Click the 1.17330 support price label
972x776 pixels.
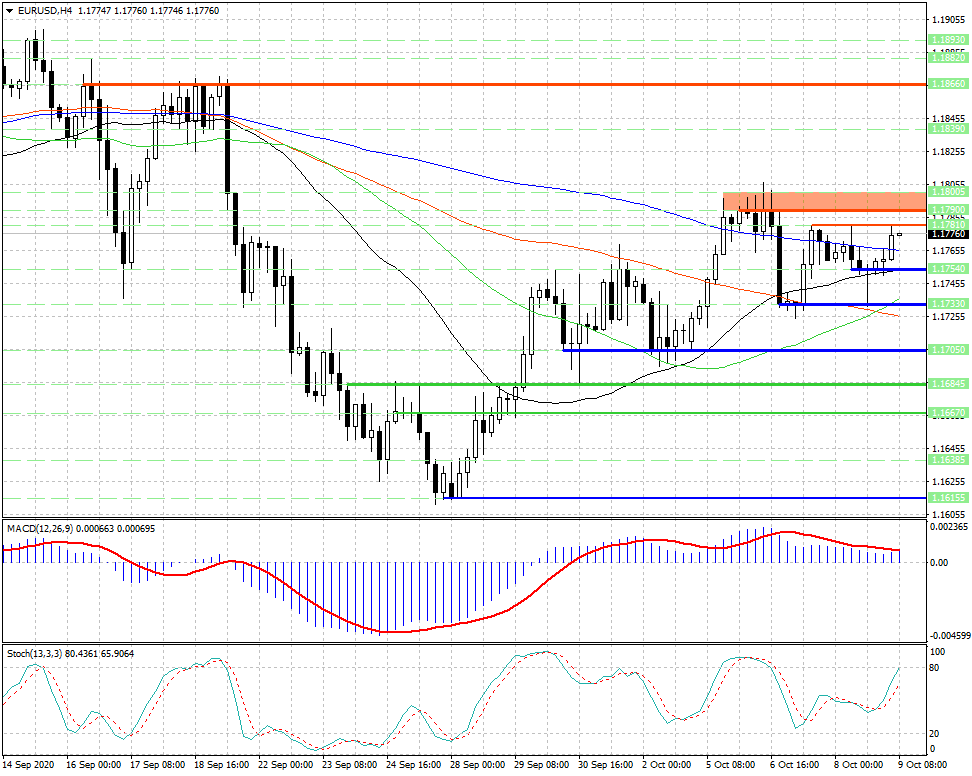click(x=948, y=304)
